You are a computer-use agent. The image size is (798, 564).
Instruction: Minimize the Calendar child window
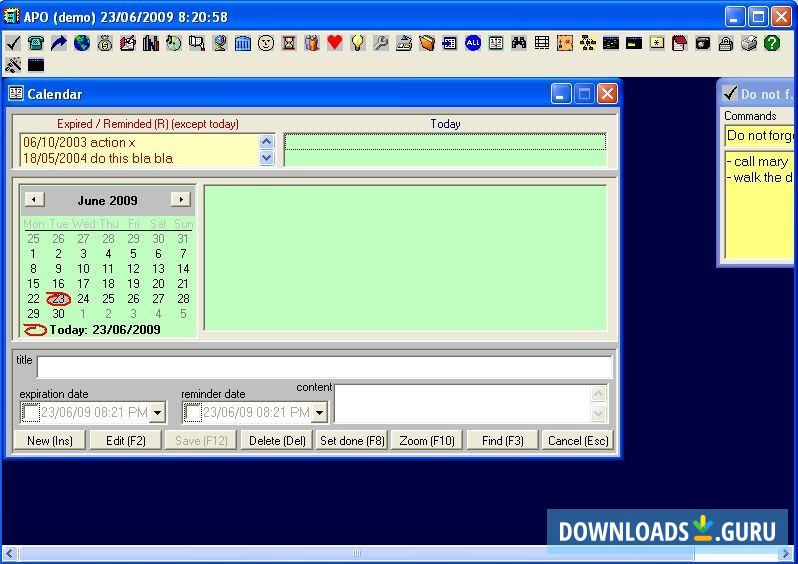tap(560, 94)
